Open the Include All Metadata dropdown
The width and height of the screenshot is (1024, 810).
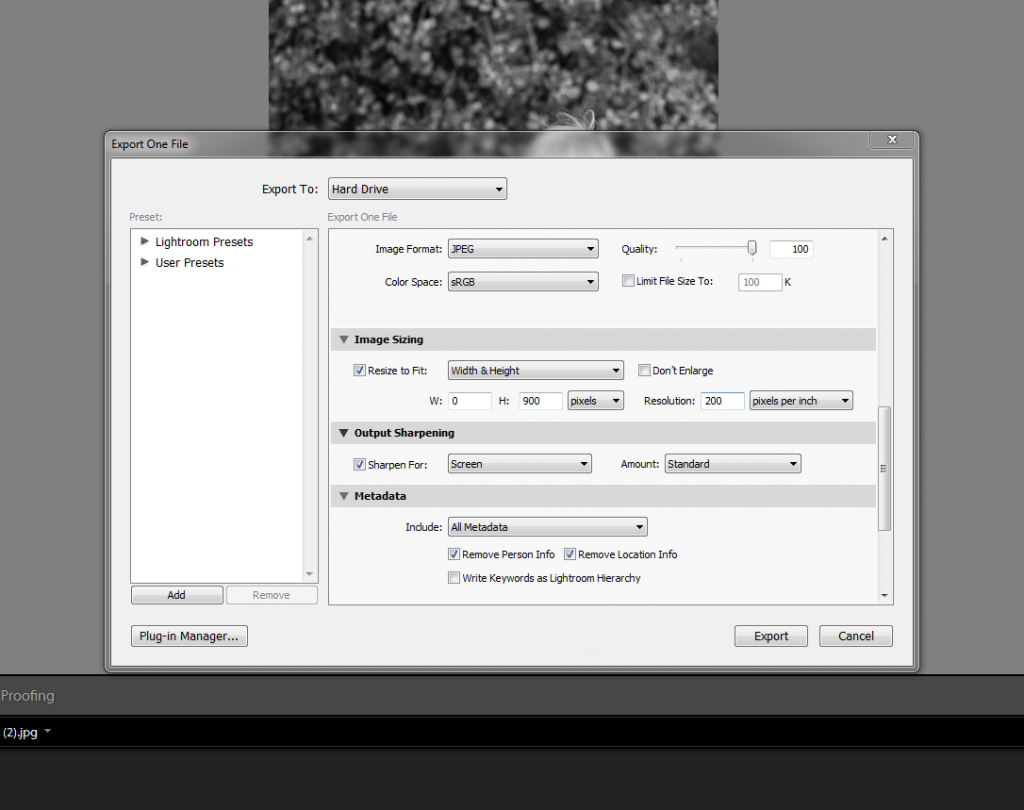tap(547, 527)
